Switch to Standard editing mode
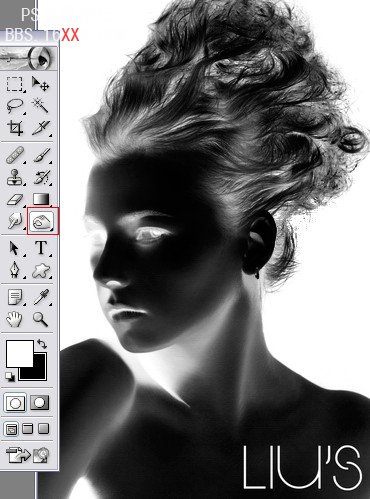 coord(15,403)
